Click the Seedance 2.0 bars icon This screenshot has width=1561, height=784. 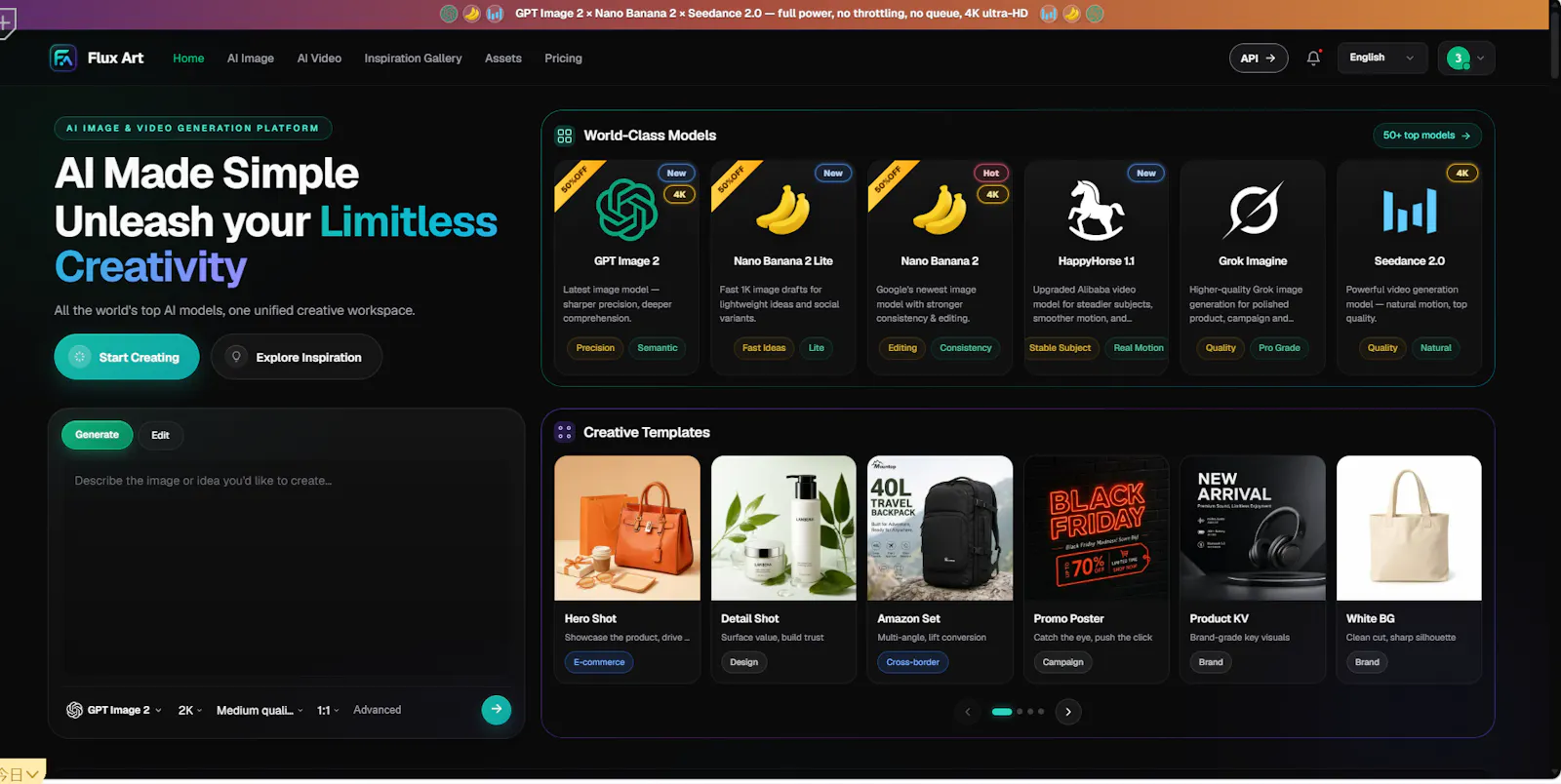coord(1410,210)
